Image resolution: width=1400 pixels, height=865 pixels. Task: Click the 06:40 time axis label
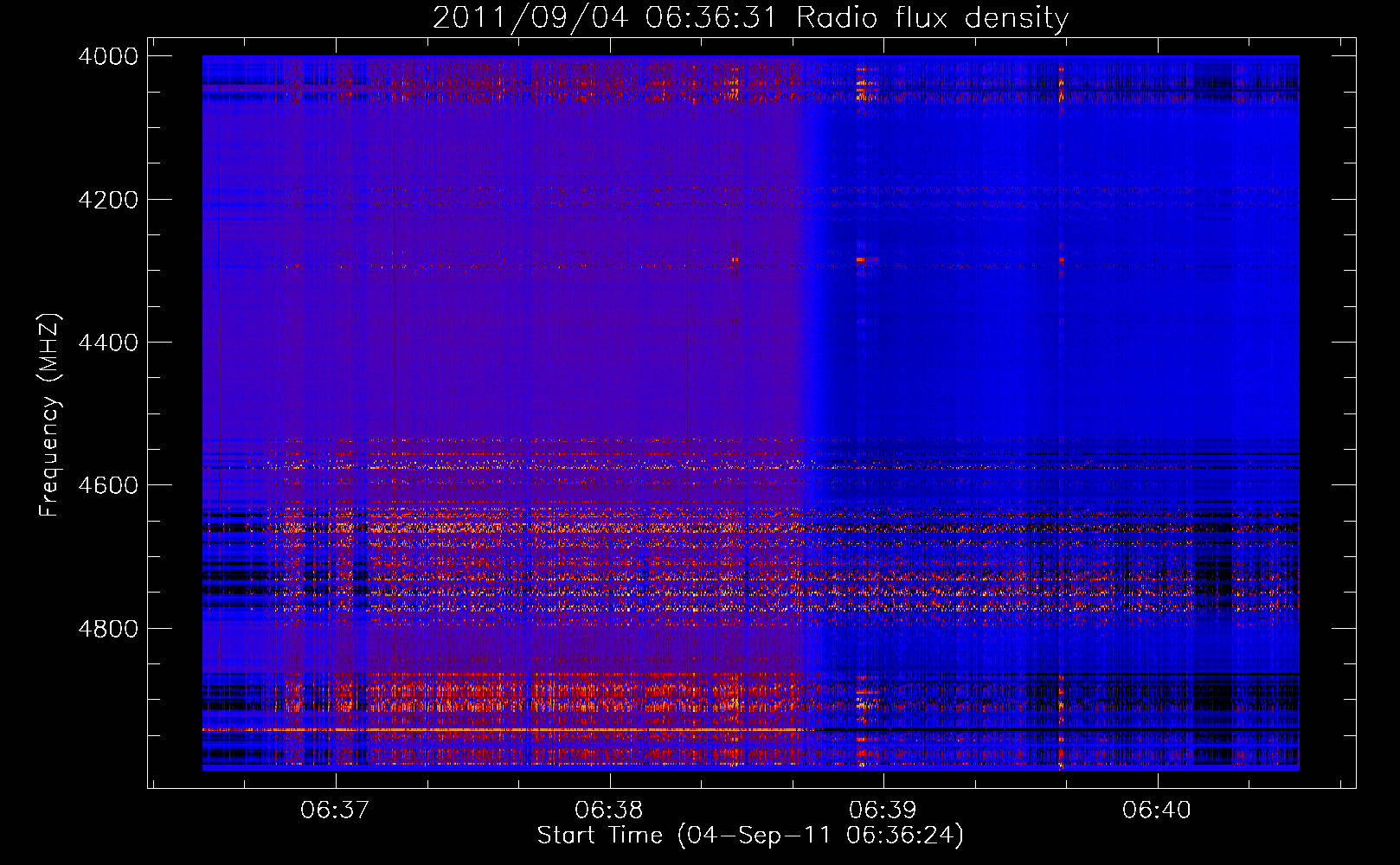coord(1157,810)
